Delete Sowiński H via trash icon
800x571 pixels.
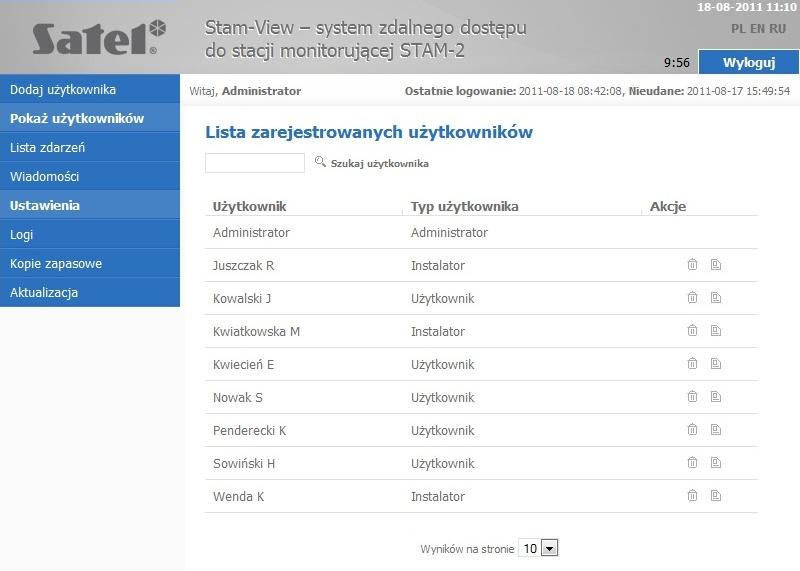pyautogui.click(x=692, y=463)
